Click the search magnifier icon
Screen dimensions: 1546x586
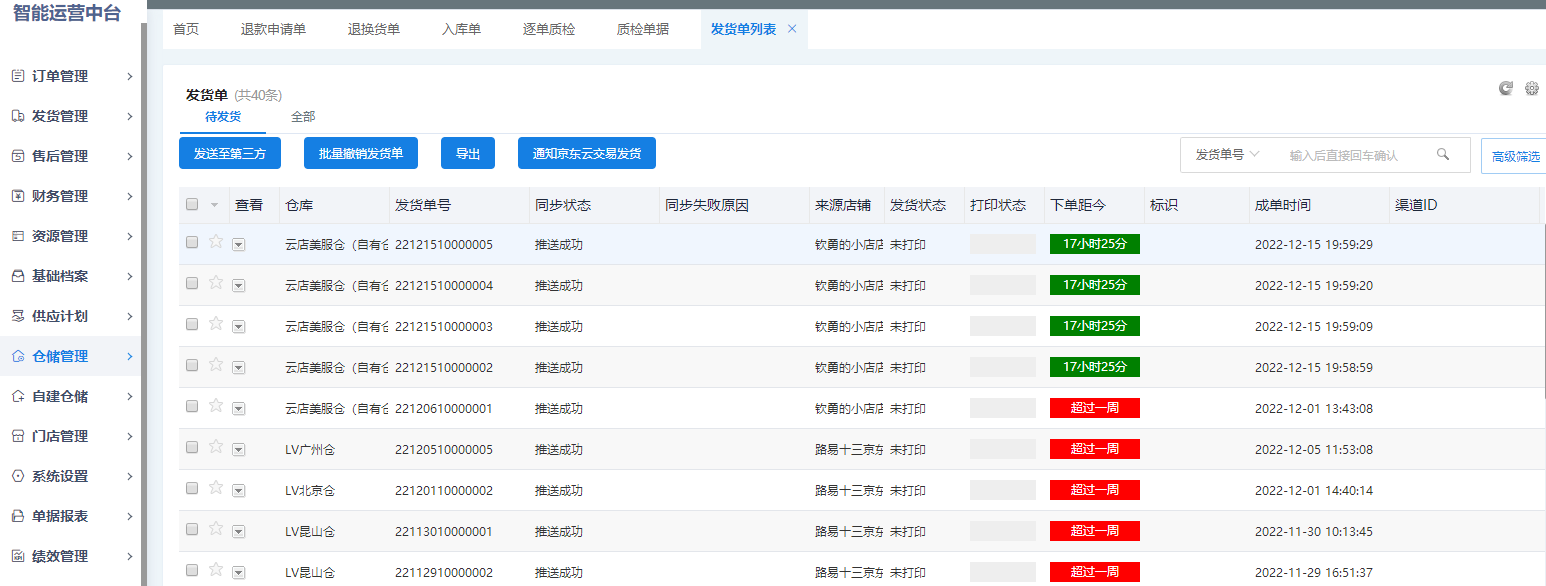tap(1443, 154)
